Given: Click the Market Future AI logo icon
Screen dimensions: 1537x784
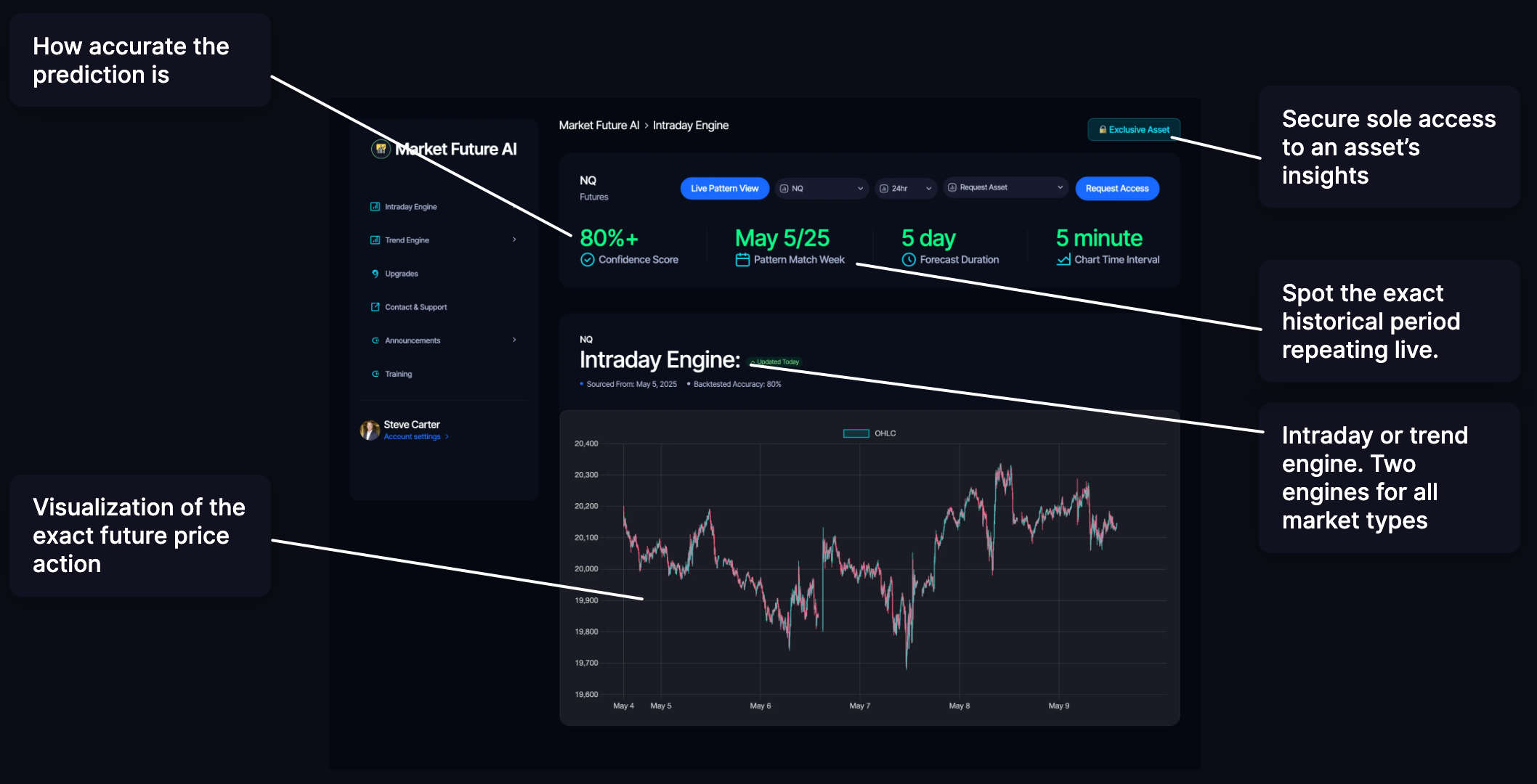Looking at the screenshot, I should 380,148.
